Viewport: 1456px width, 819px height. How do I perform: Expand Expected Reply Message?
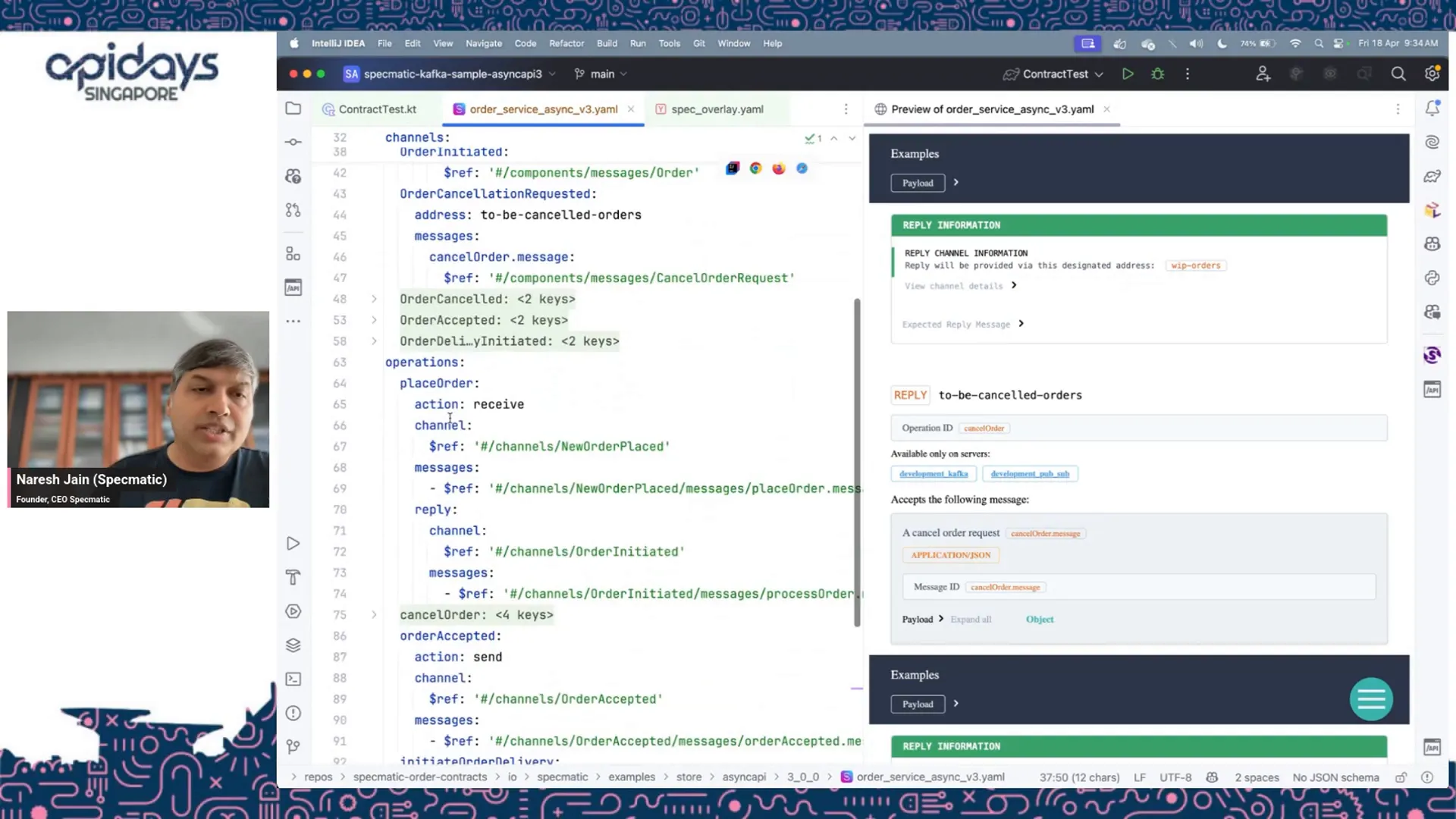coord(963,324)
